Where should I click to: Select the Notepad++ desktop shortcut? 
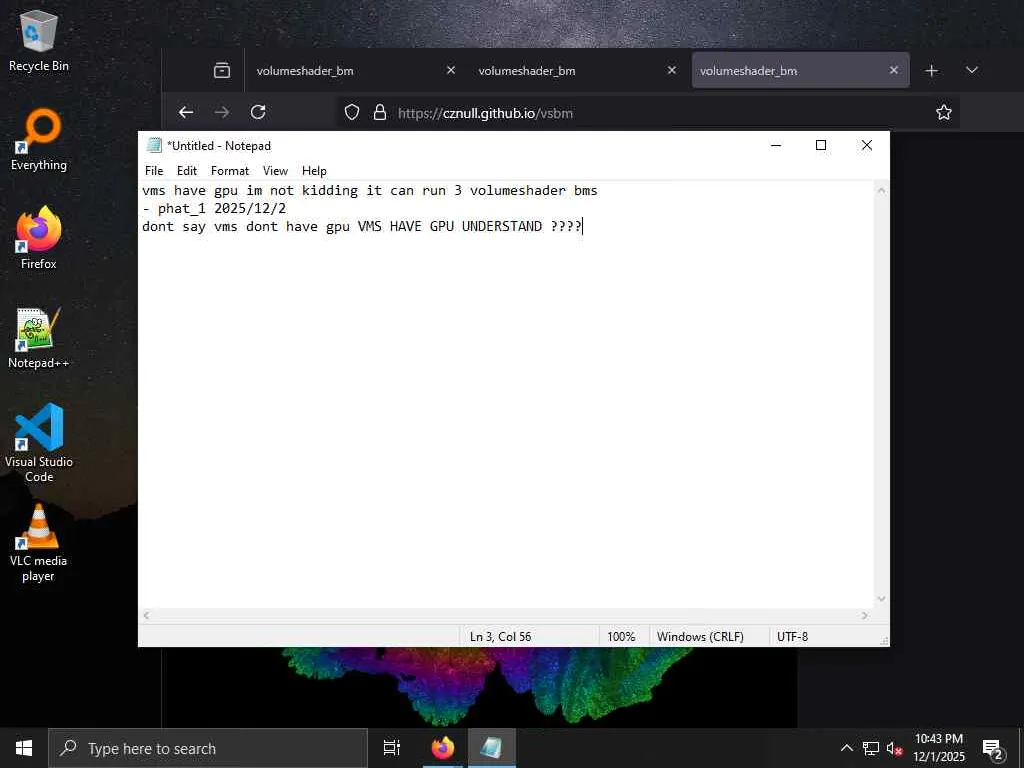[x=39, y=338]
